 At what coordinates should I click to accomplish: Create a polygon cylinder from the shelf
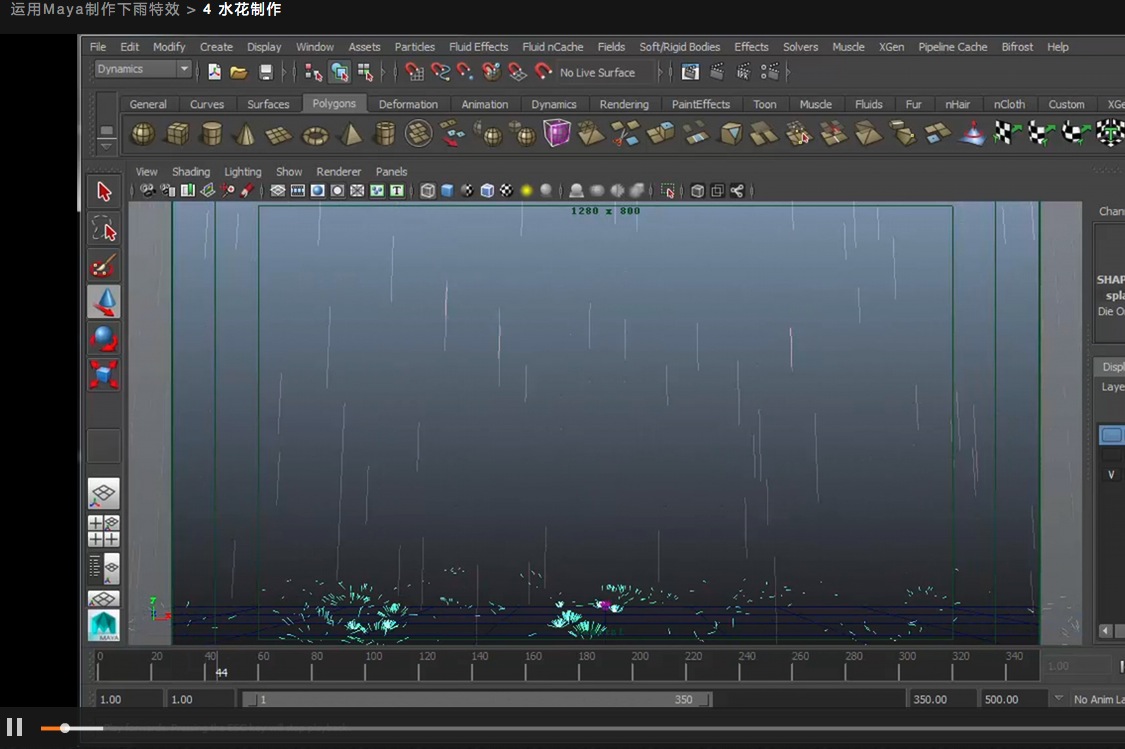pyautogui.click(x=212, y=133)
